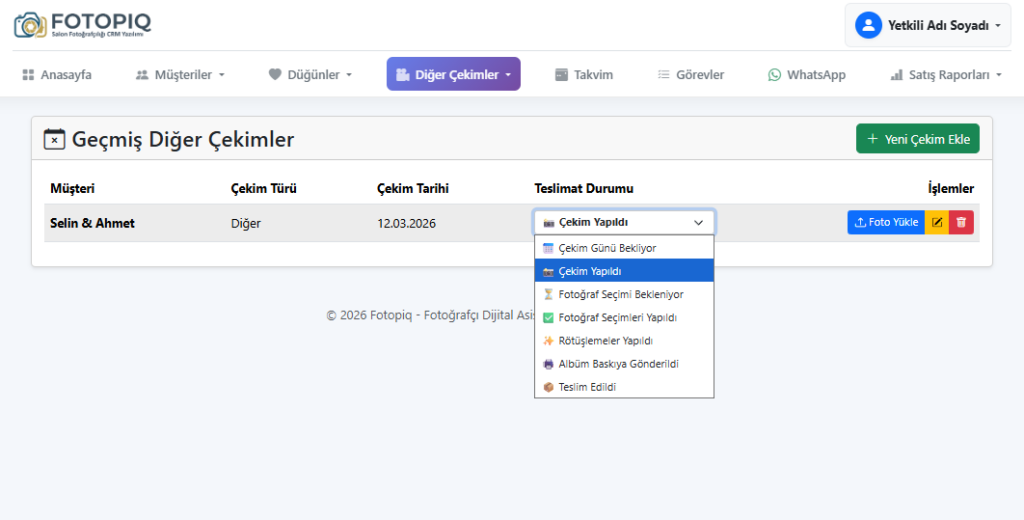The width and height of the screenshot is (1024, 520).
Task: Expand the Müşteriler dropdown menu
Action: [x=180, y=75]
